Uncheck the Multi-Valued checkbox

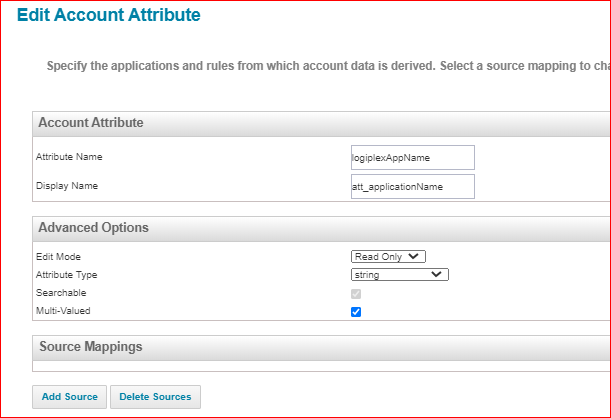pyautogui.click(x=356, y=311)
